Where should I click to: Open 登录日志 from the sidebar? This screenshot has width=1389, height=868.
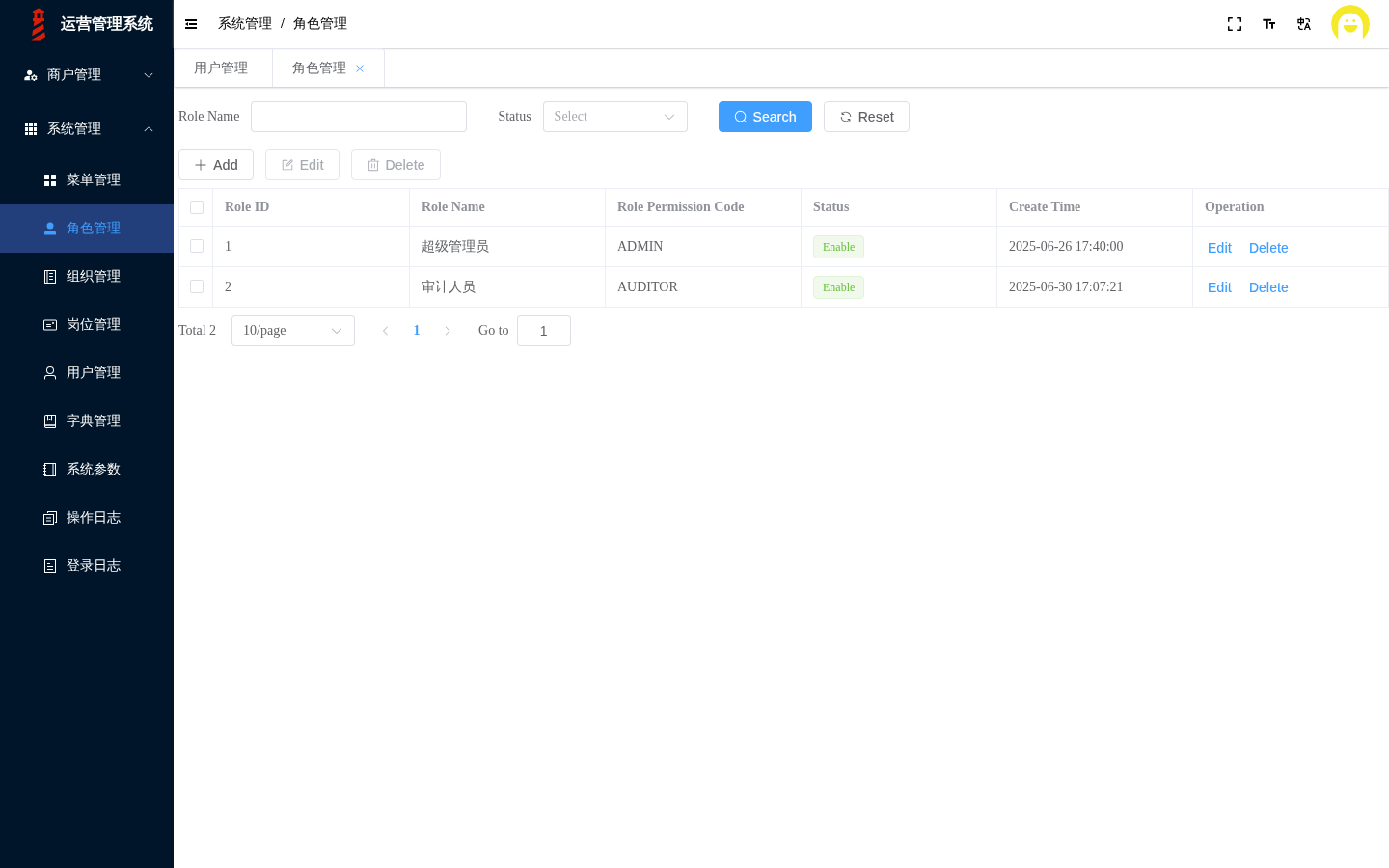coord(87,566)
